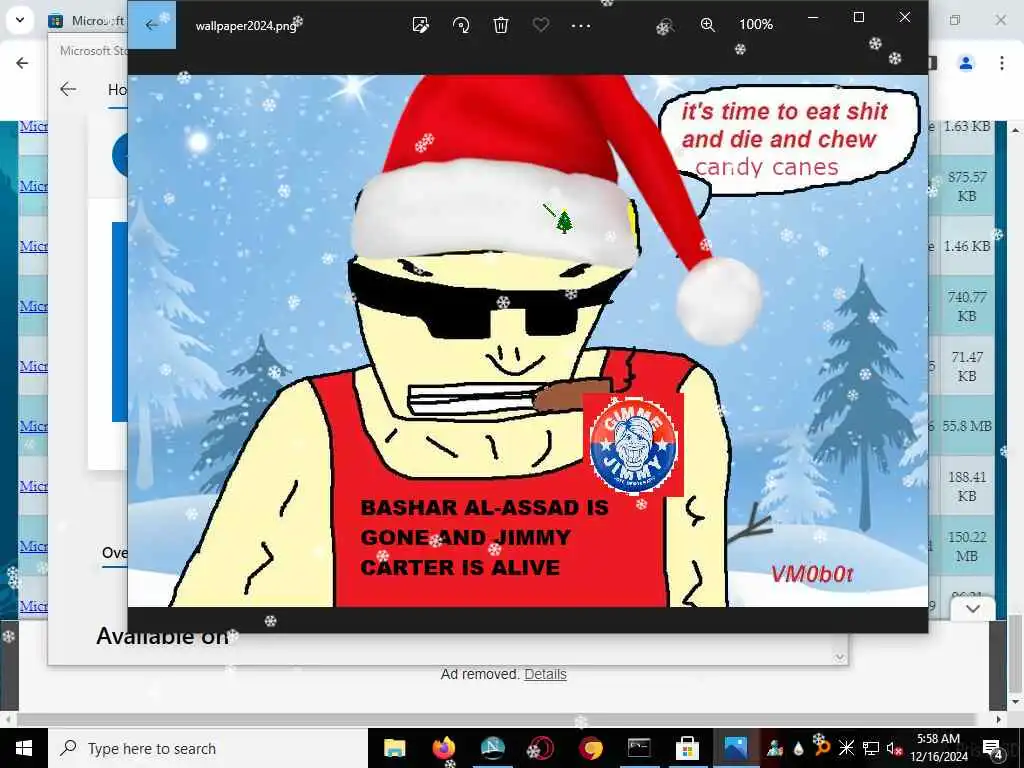Click the white asterisk tray icon
Screen dimensions: 1024x768
846,748
